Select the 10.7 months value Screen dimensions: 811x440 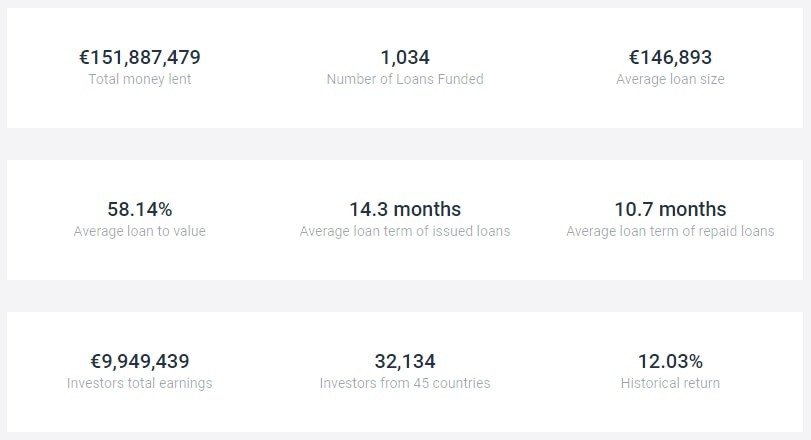670,209
